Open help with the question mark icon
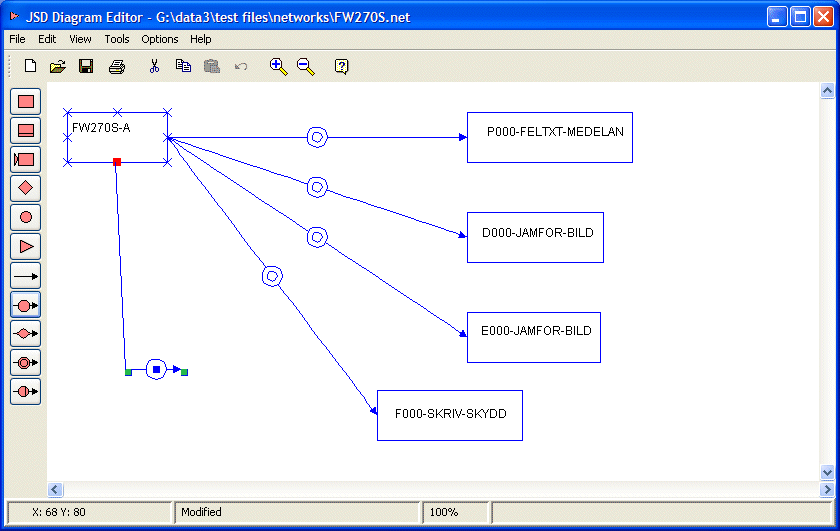Screen dimensions: 840x531 tap(342, 67)
